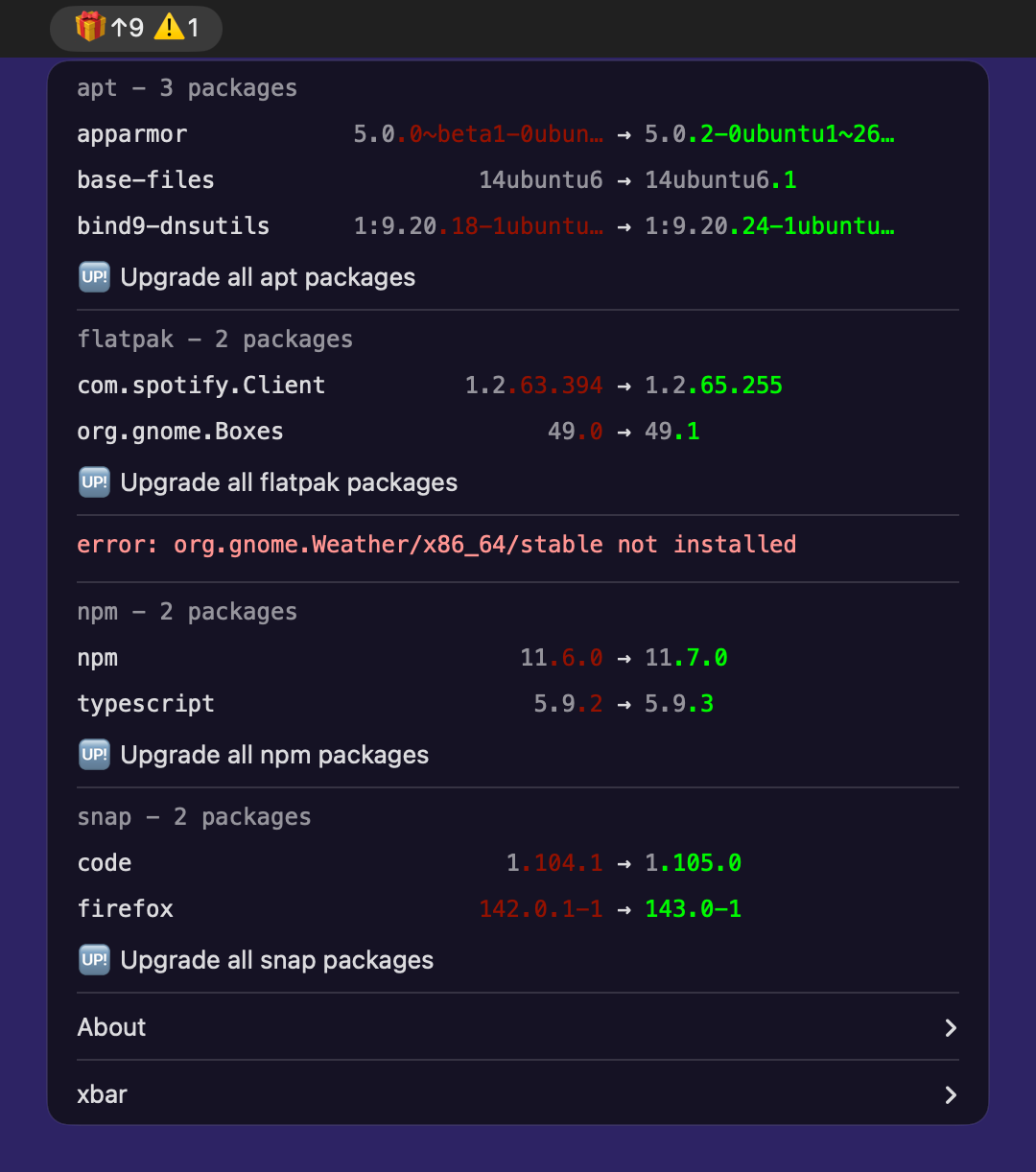Click the gift box updates icon in menu bar

pyautogui.click(x=90, y=28)
